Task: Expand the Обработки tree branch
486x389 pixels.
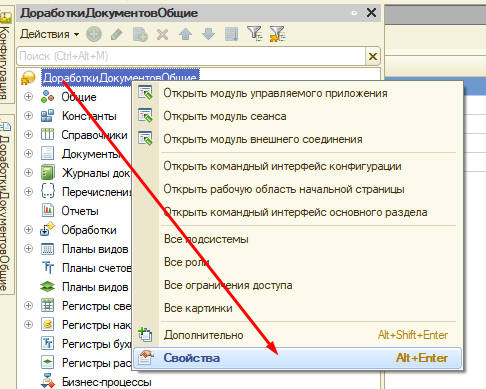Action: tap(29, 230)
